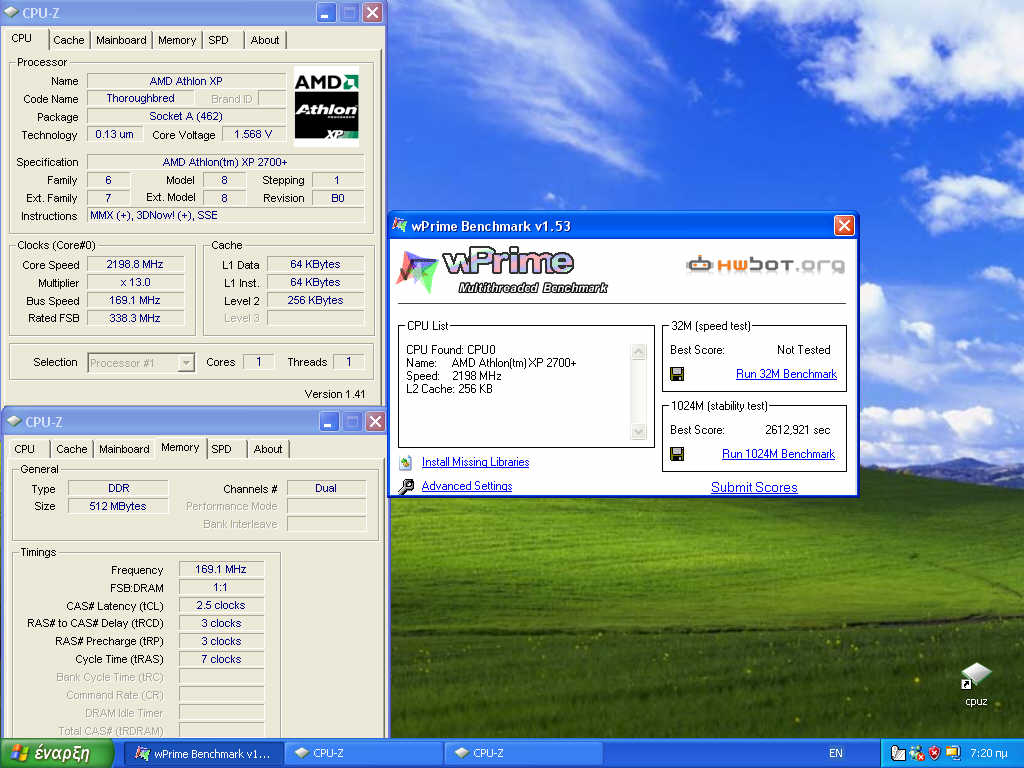Click the floppy save icon for 32M score

pyautogui.click(x=677, y=374)
